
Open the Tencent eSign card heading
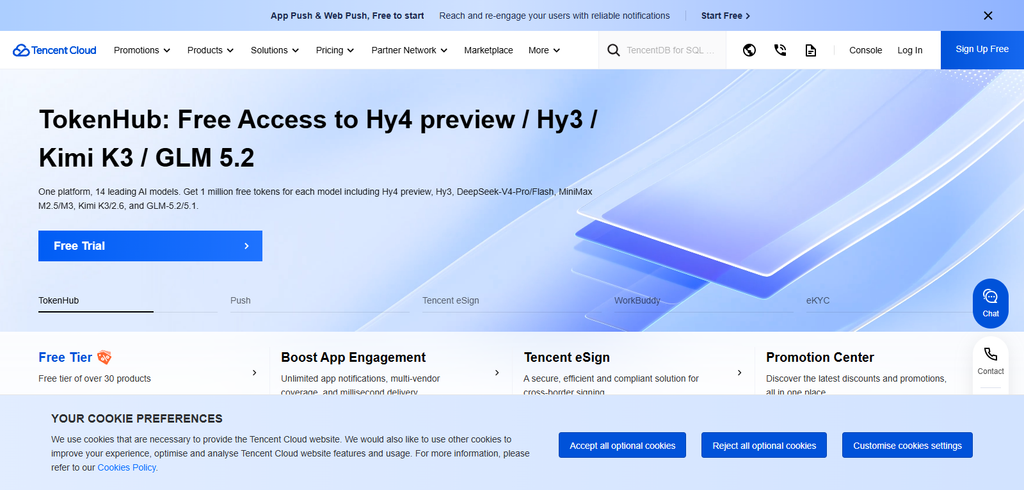tap(567, 357)
